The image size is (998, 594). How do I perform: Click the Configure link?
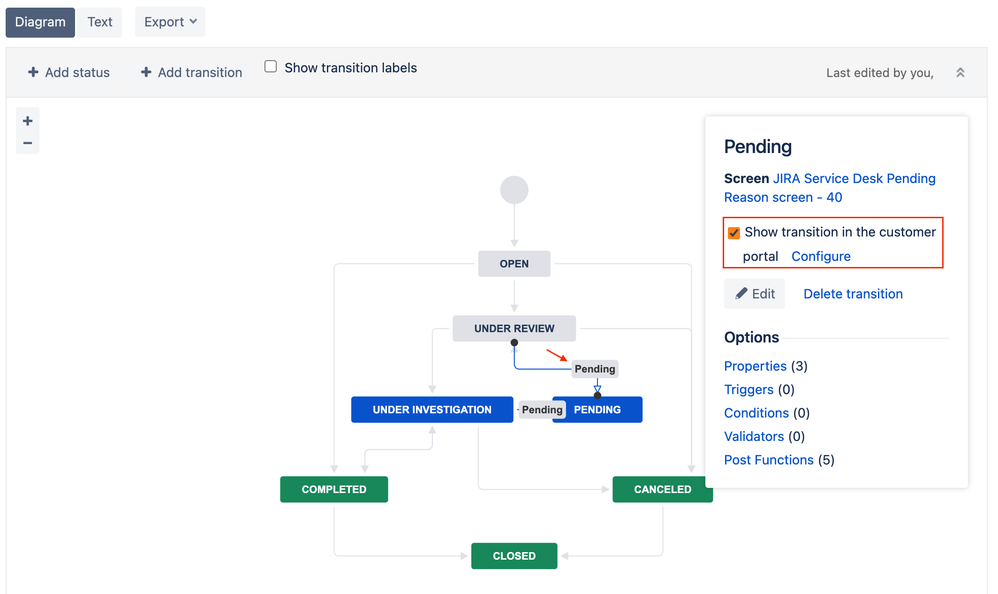[x=821, y=257]
